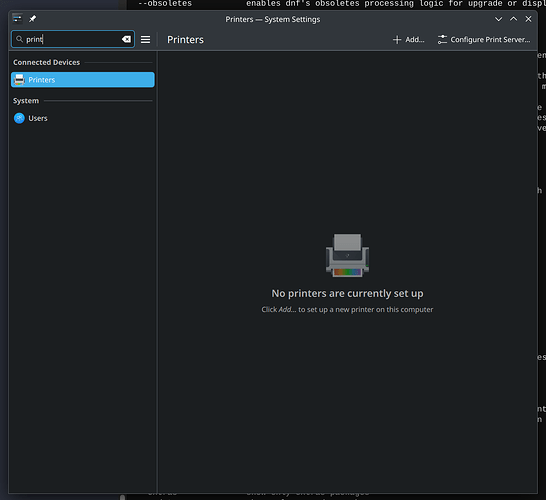Image resolution: width=546 pixels, height=500 pixels.
Task: Maximize the System Settings window
Action: coord(513,19)
